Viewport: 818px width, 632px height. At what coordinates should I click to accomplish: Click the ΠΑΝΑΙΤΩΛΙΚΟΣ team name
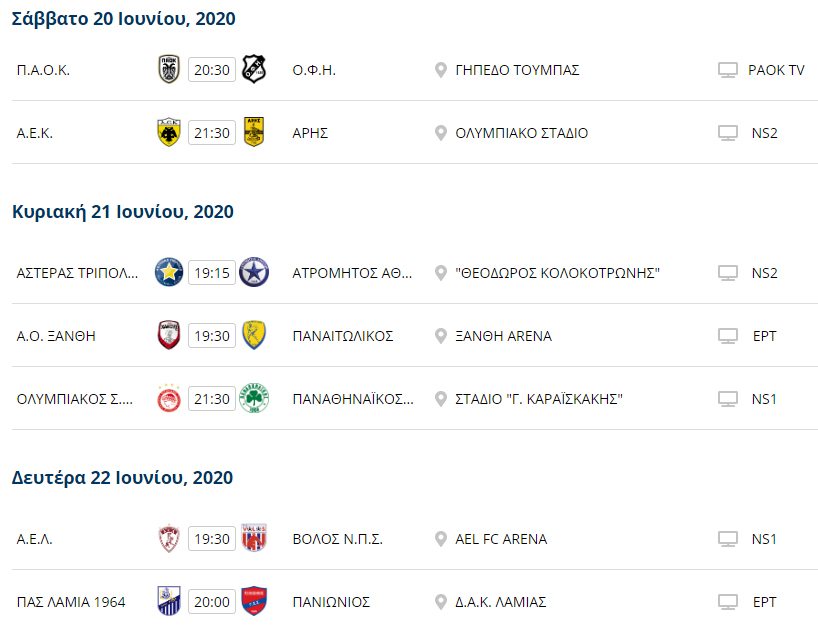(x=343, y=336)
